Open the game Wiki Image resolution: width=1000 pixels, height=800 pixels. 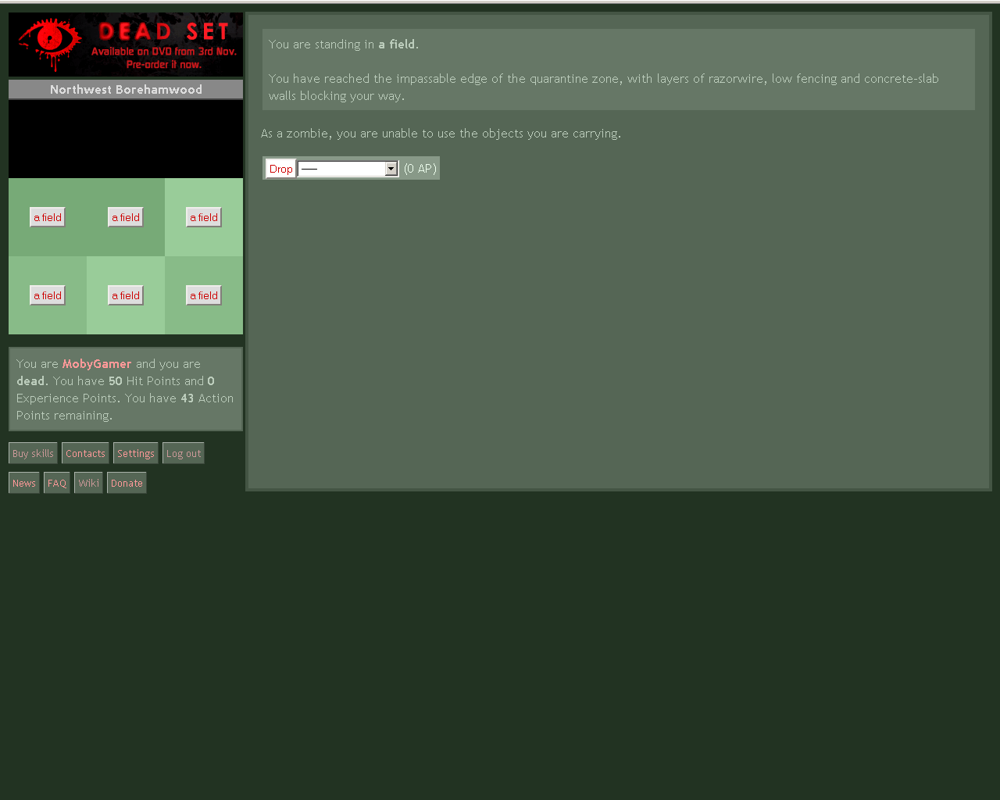coord(88,482)
